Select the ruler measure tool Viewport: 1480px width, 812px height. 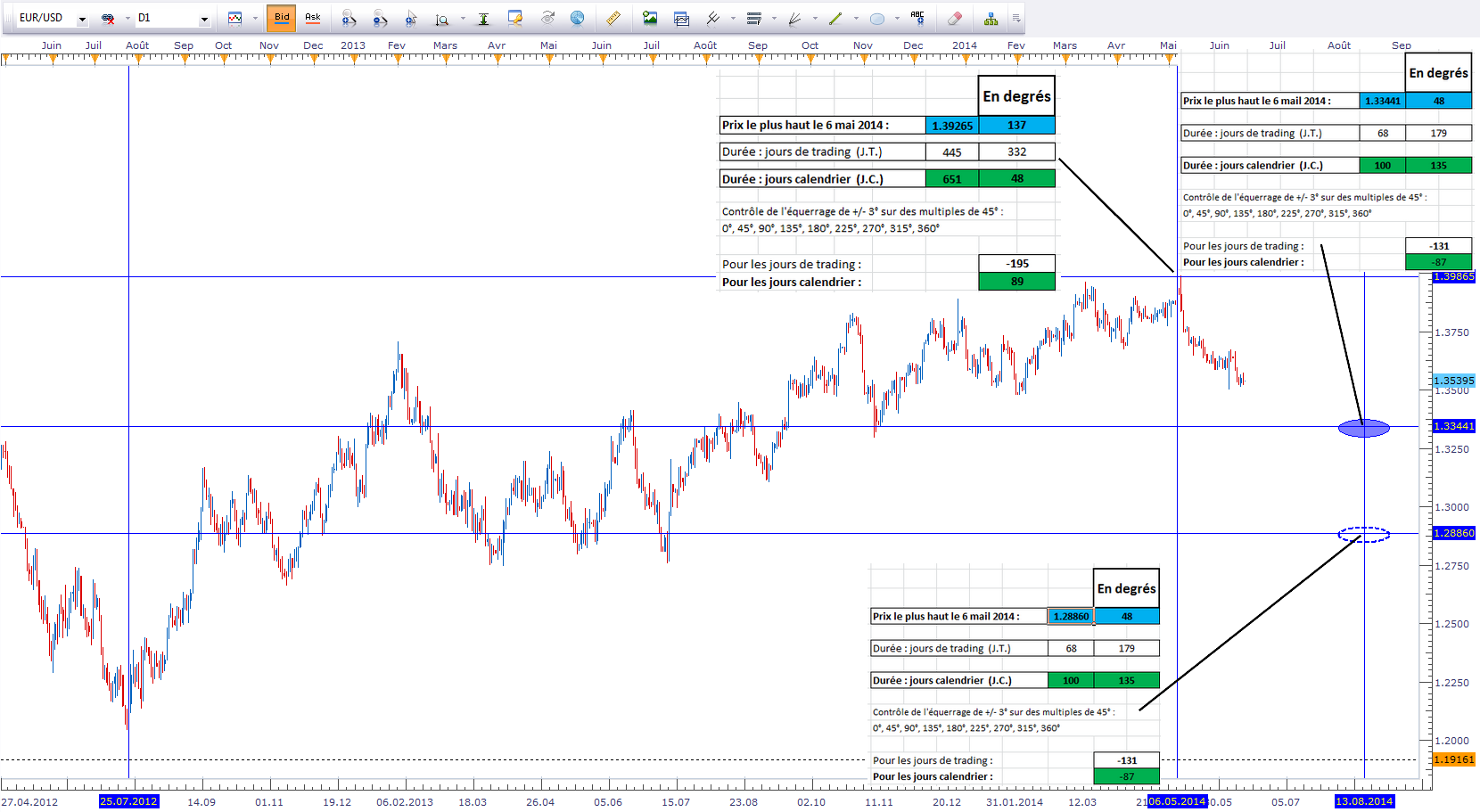pos(613,18)
